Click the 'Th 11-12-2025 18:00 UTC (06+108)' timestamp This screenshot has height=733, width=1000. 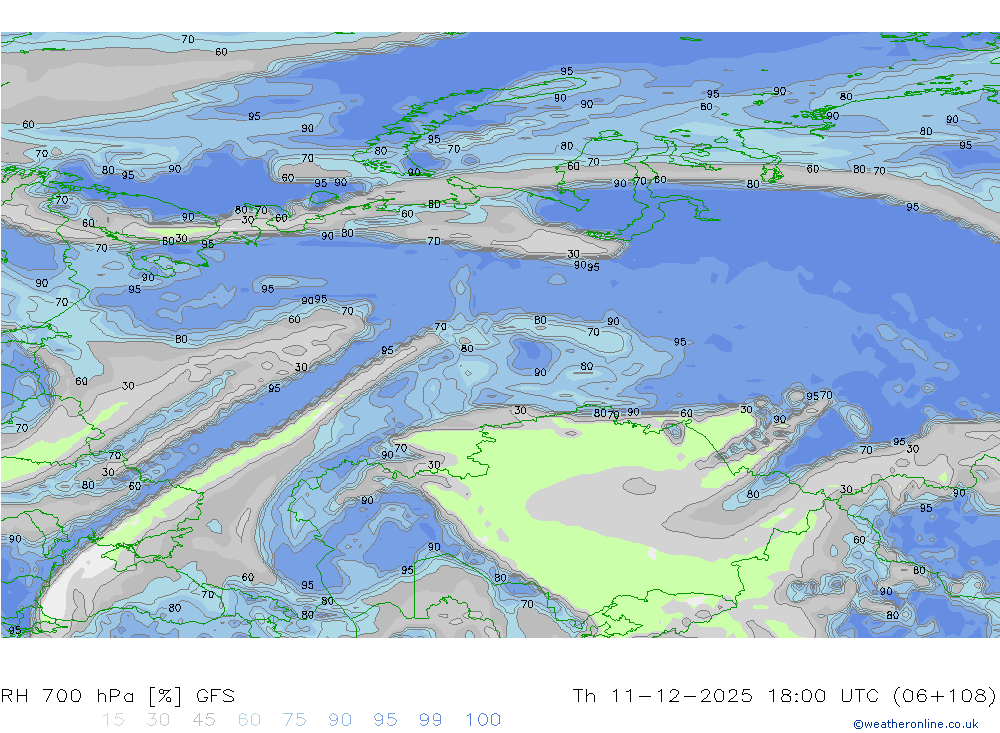784,695
